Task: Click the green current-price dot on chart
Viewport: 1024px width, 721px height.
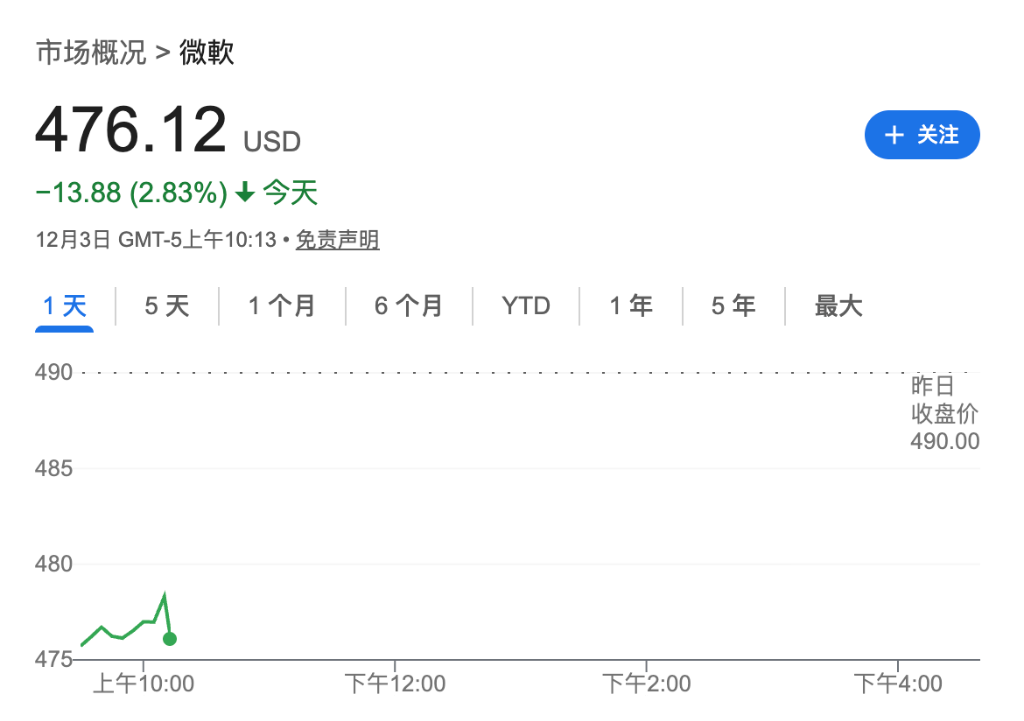Action: tap(170, 639)
